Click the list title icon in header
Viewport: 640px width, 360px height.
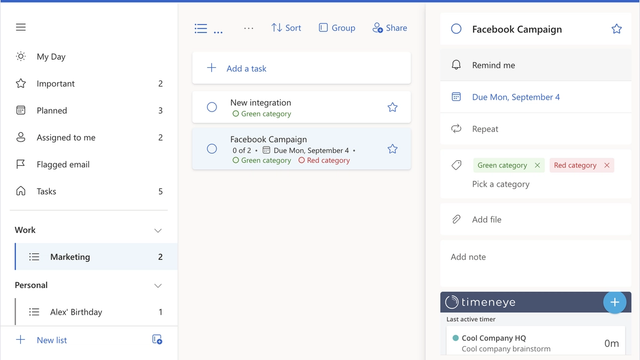pyautogui.click(x=201, y=28)
